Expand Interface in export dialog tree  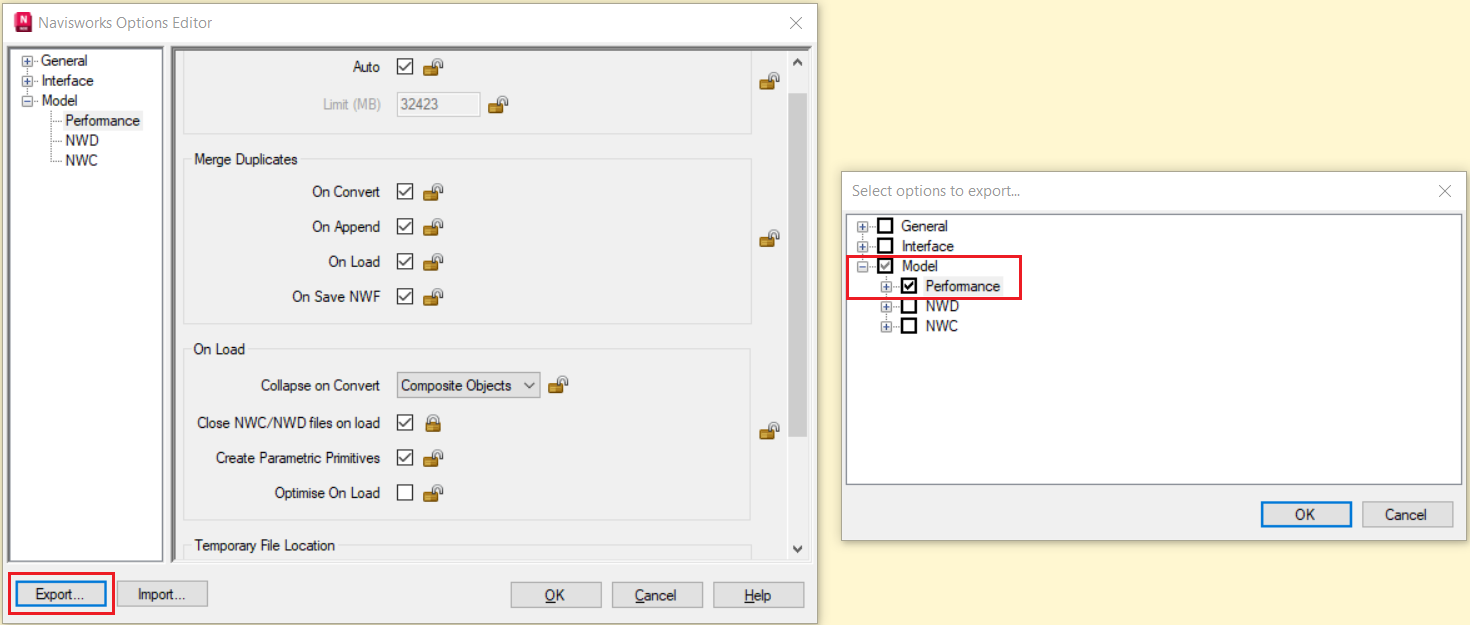tap(863, 247)
